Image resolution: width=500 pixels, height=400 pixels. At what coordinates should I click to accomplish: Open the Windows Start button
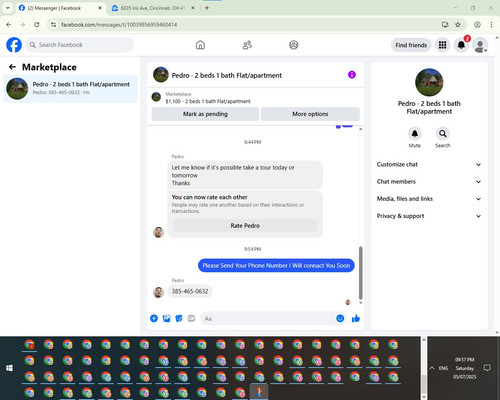point(9,368)
